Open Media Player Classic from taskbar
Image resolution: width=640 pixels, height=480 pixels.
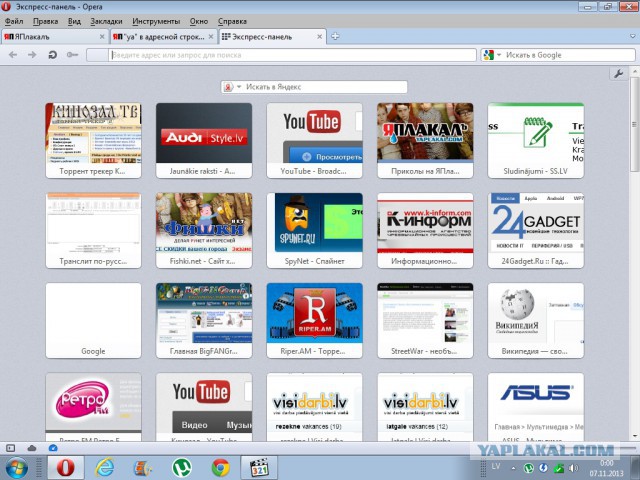(259, 468)
